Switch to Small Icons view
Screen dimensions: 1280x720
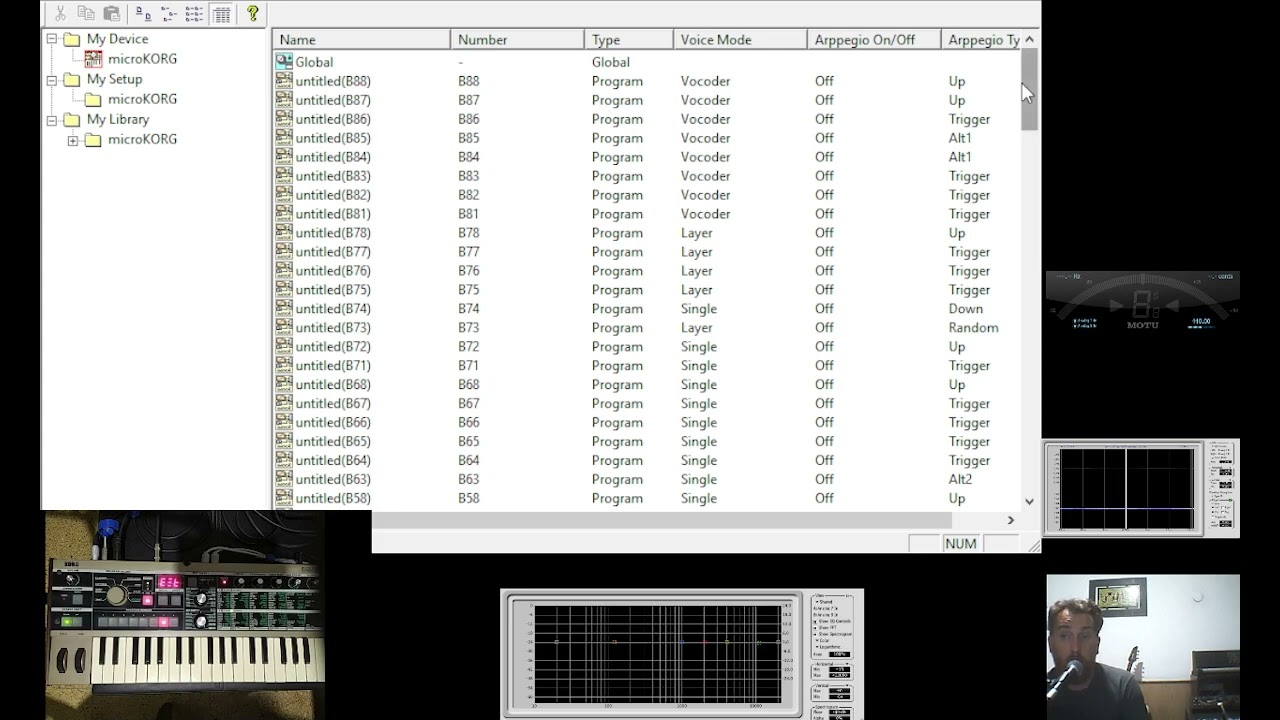(x=169, y=14)
